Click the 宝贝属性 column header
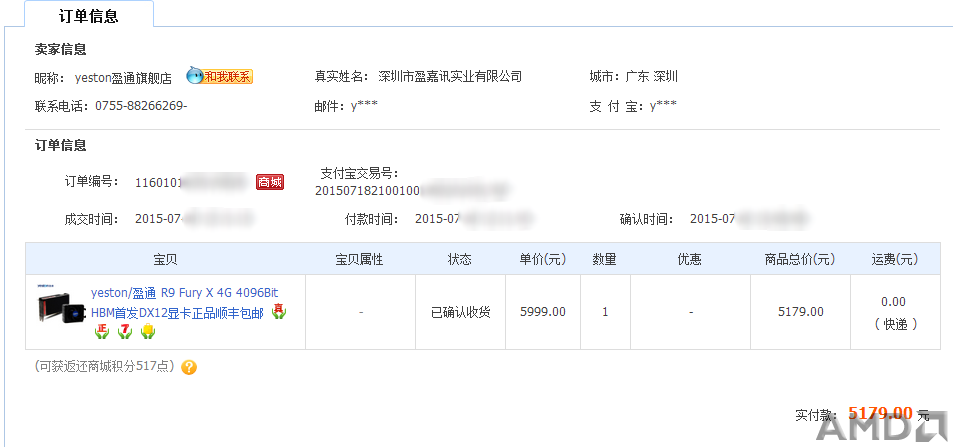Screen dimensions: 953x447 pyautogui.click(x=360, y=260)
